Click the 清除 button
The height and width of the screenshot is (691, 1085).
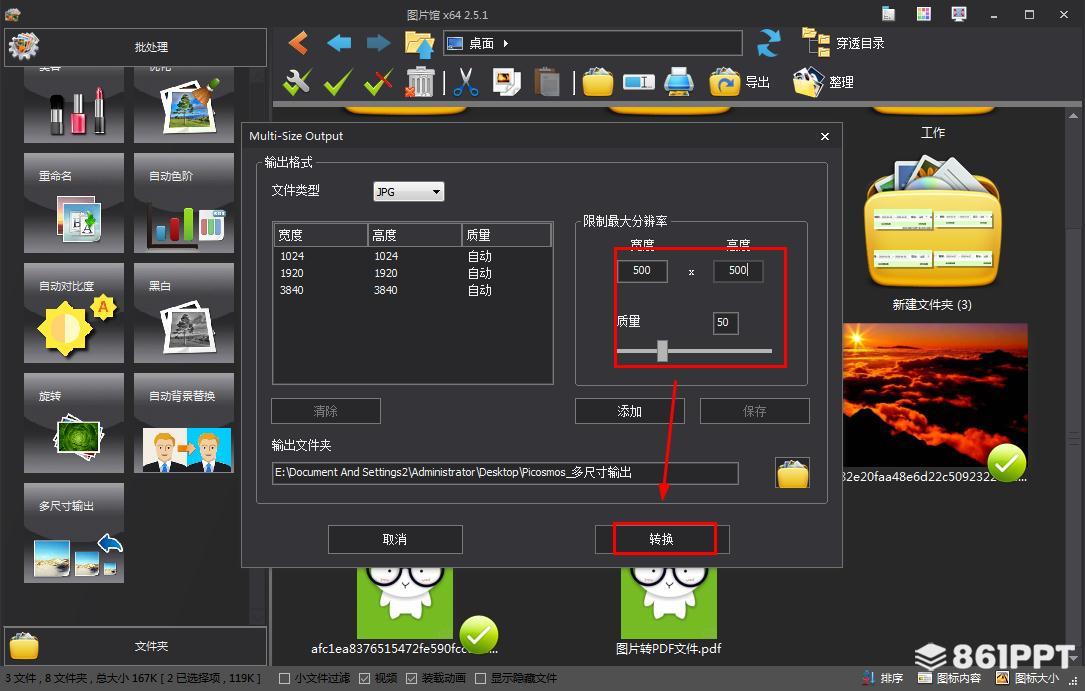click(326, 411)
